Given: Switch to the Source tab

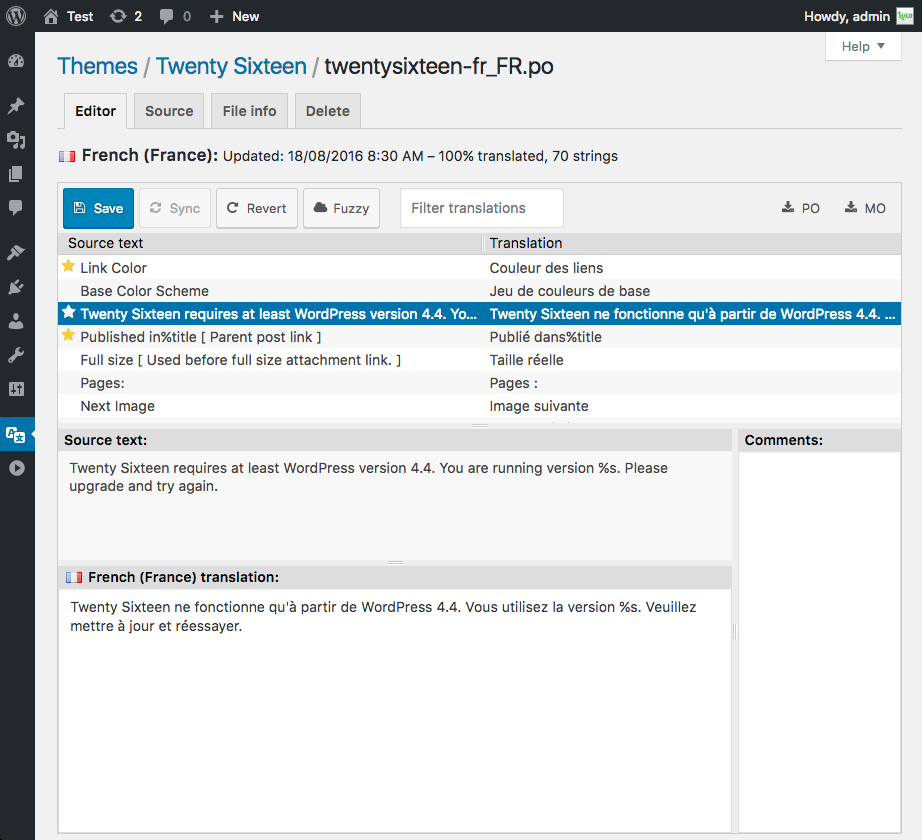Looking at the screenshot, I should (169, 111).
